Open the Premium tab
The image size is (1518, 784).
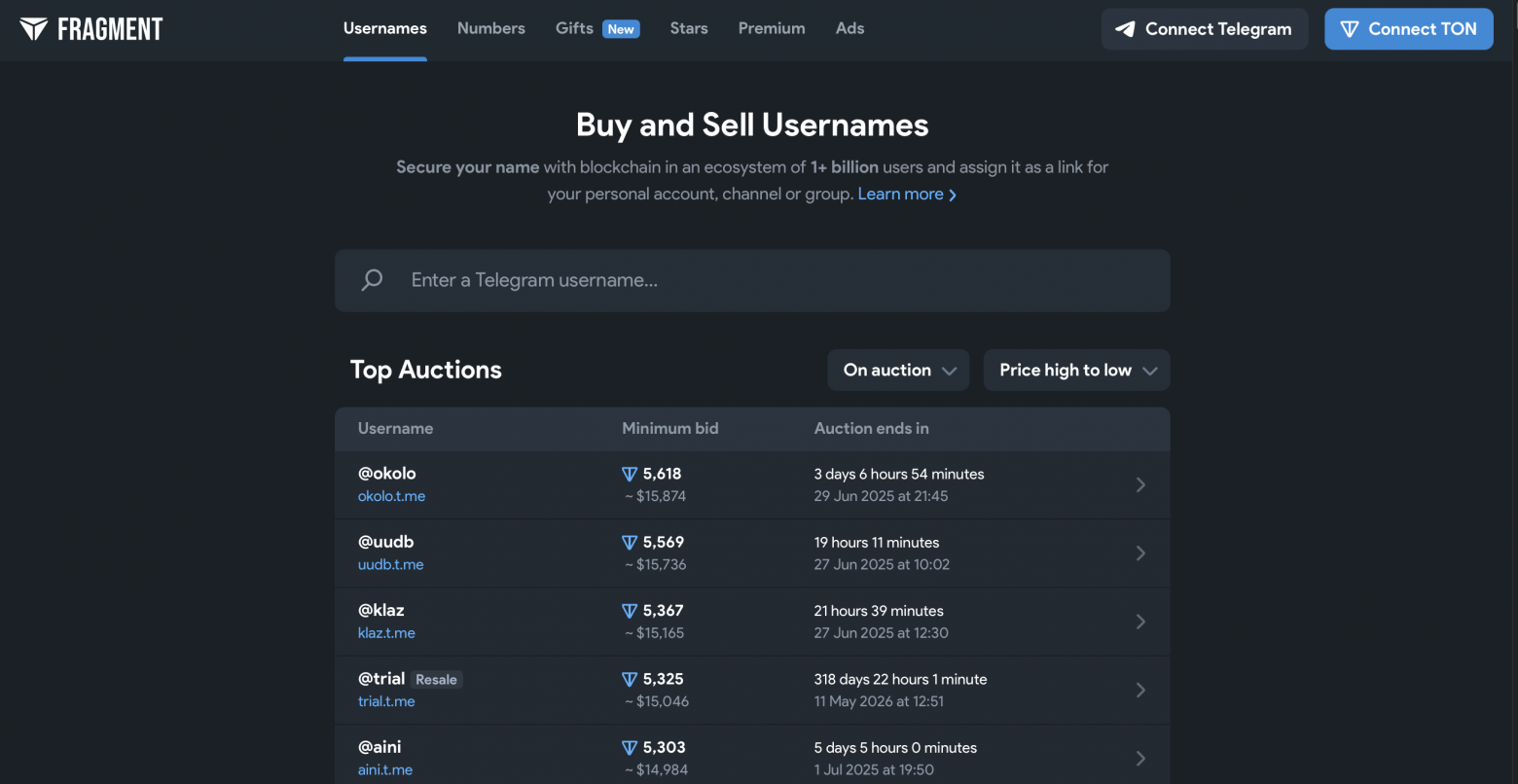coord(772,29)
